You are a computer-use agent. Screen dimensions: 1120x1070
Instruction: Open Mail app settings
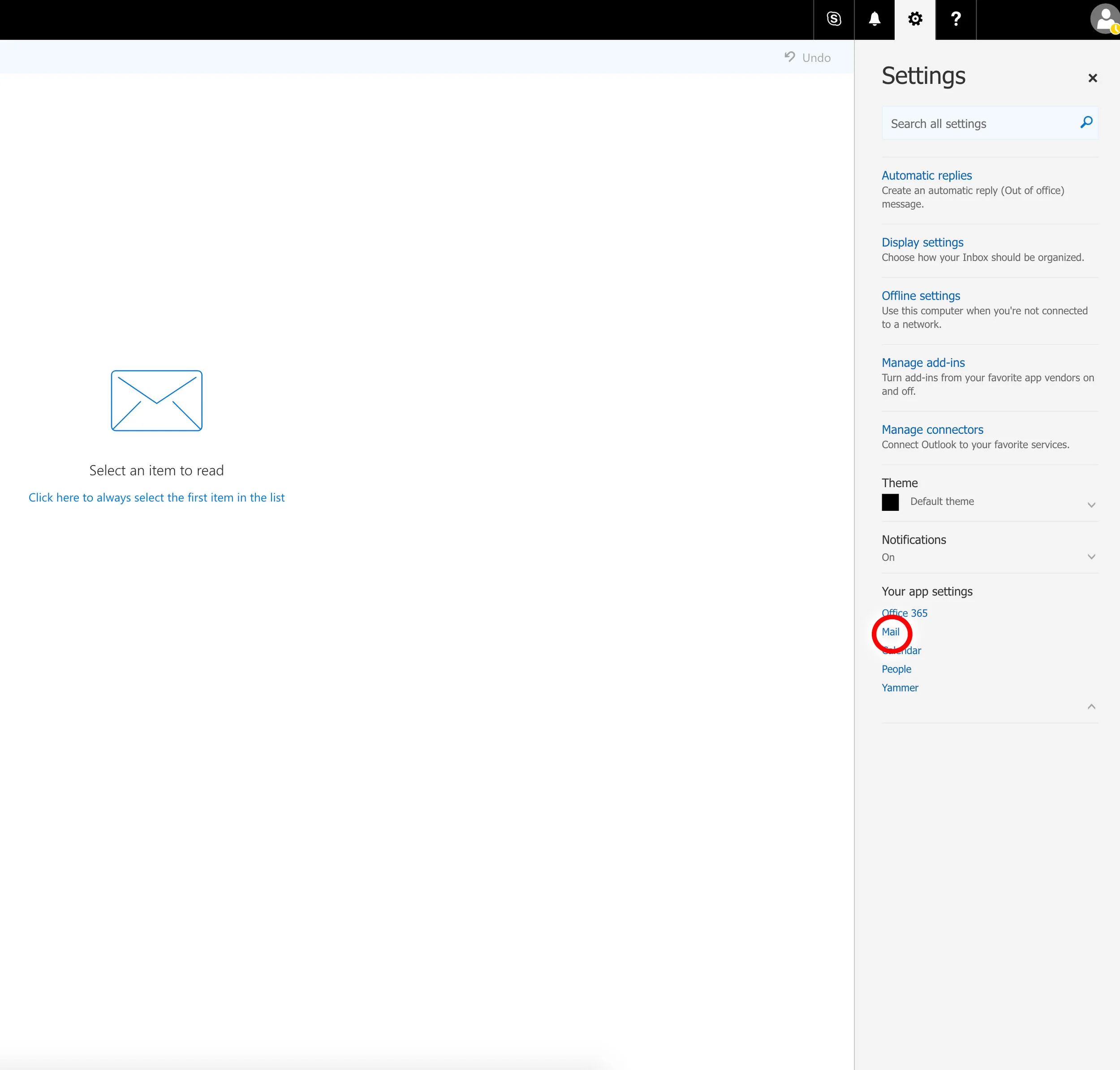click(890, 632)
